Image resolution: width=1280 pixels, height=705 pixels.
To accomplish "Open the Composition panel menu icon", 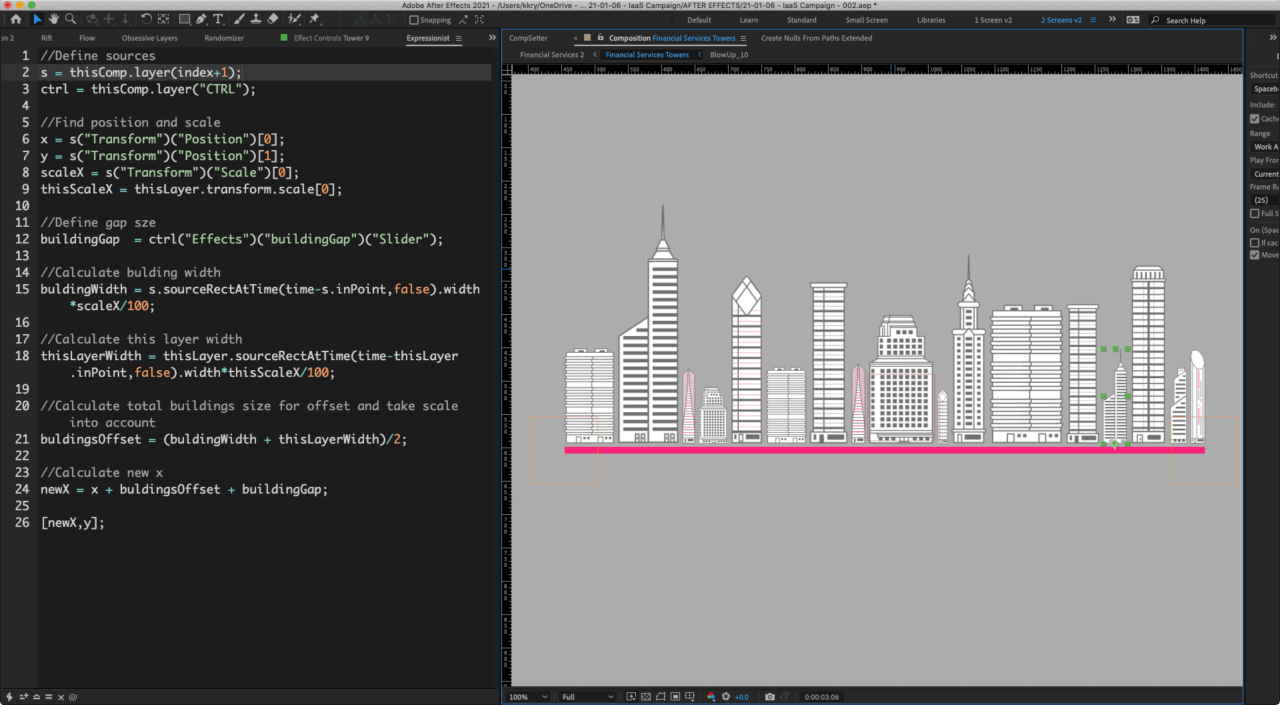I will coord(743,38).
